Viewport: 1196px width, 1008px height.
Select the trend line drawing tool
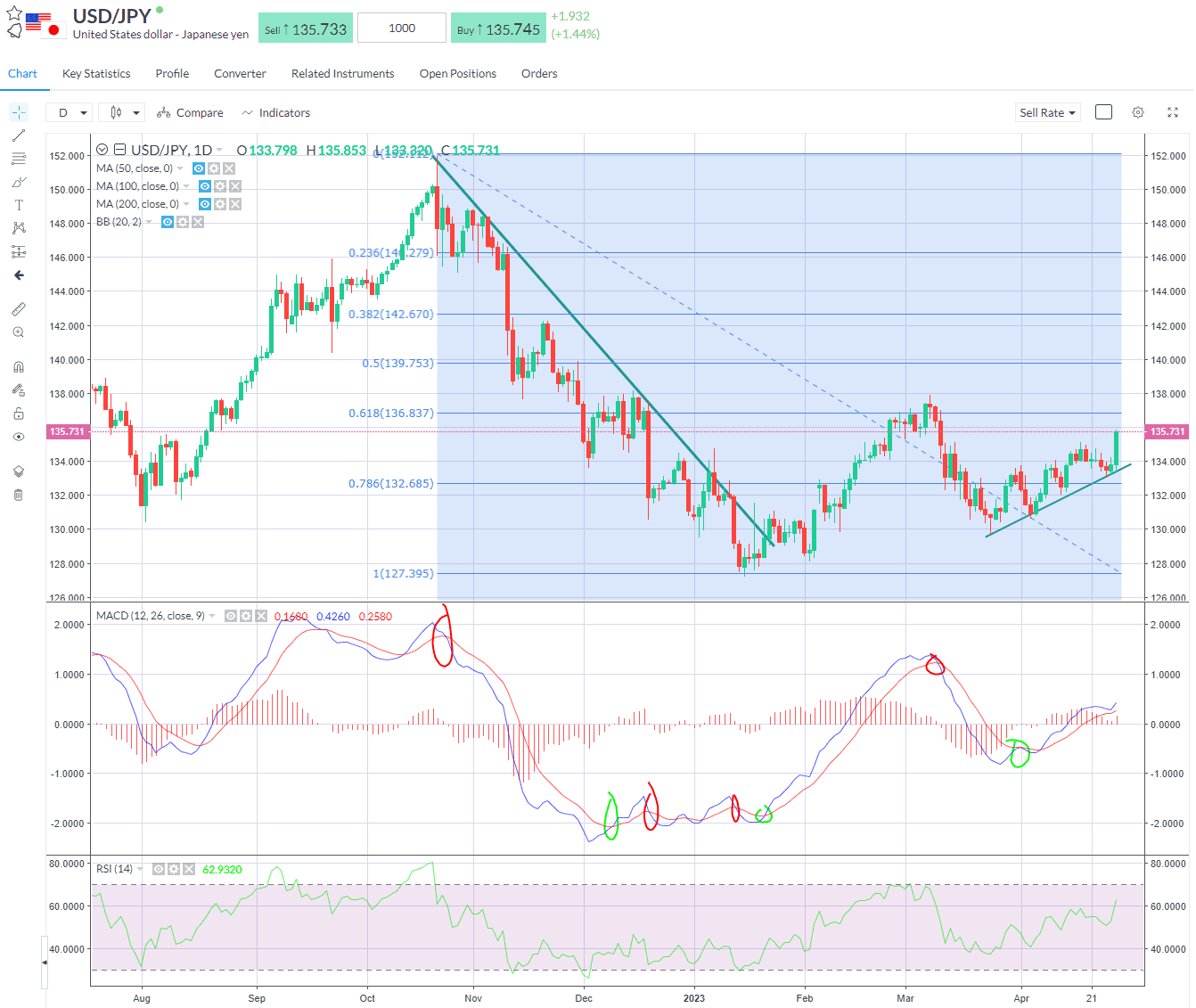[x=19, y=135]
